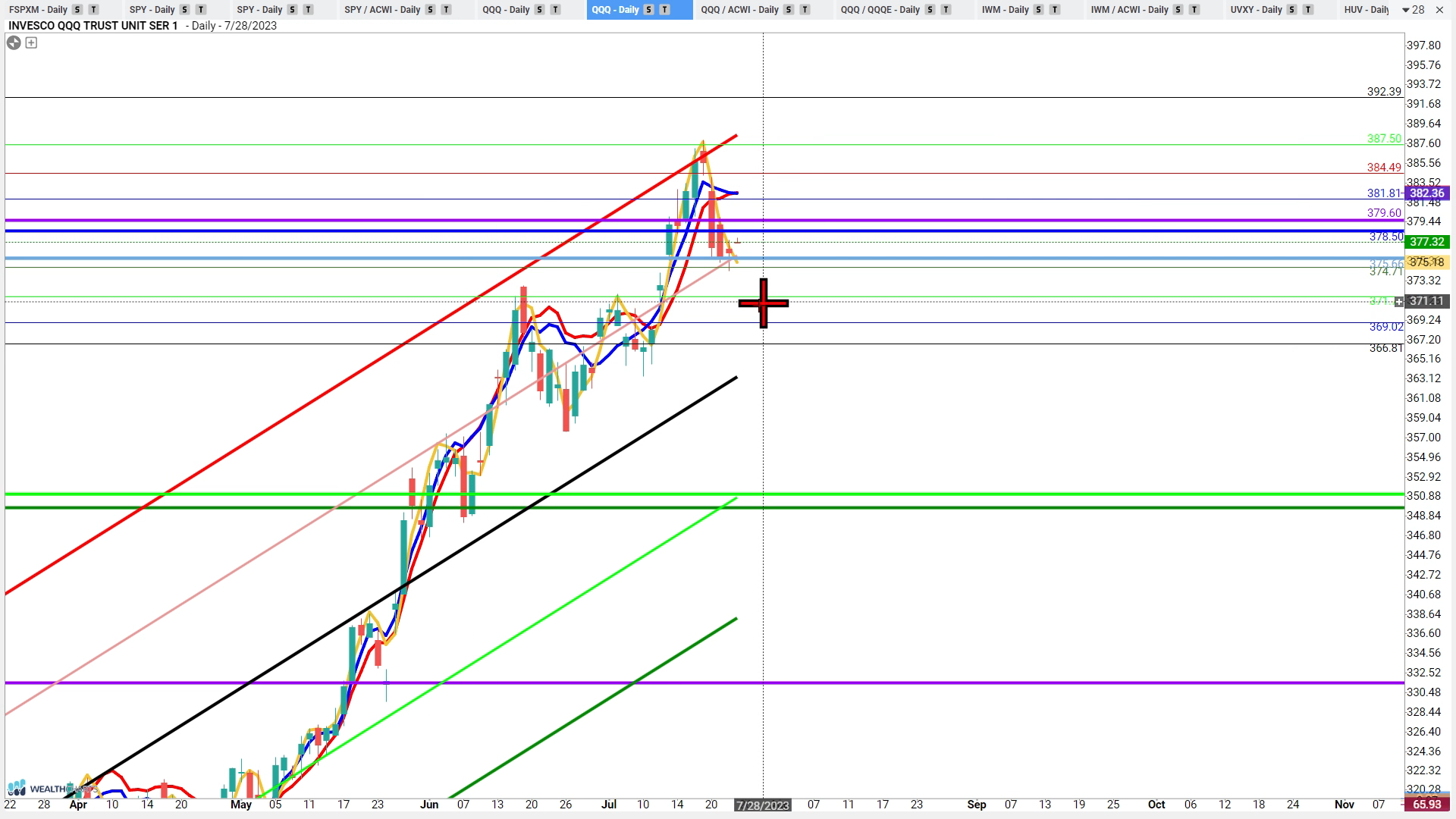Click the yellow 375.18 price tag

(1427, 262)
